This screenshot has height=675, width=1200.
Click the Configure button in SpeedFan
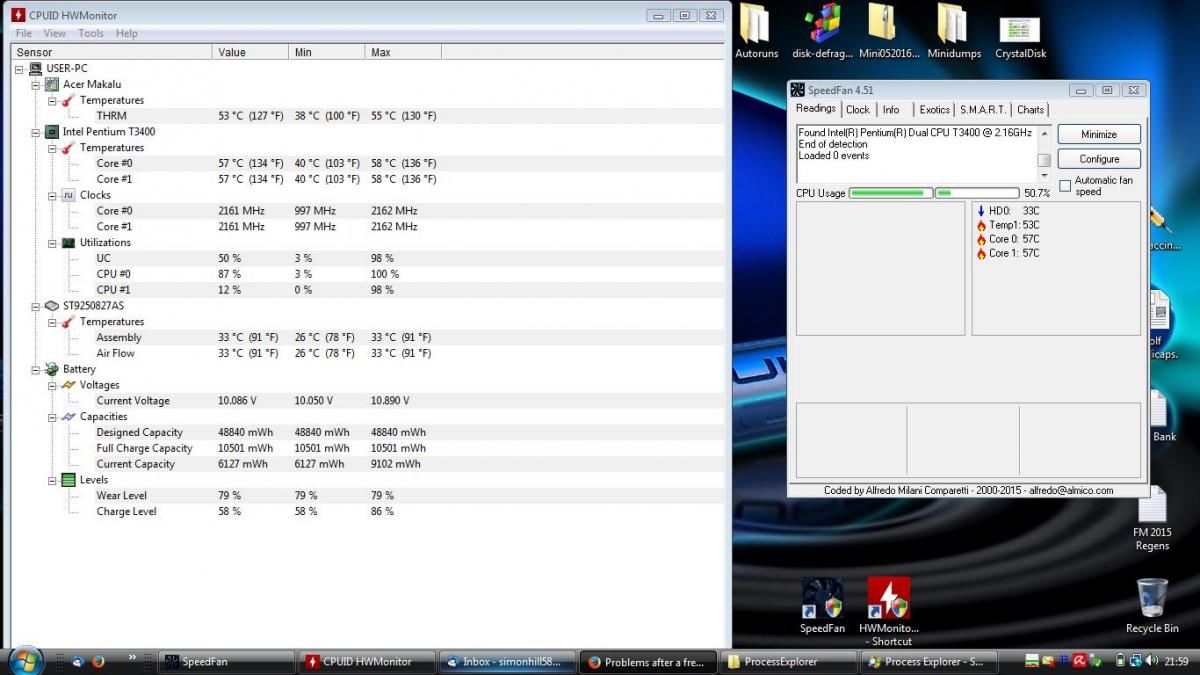1098,159
